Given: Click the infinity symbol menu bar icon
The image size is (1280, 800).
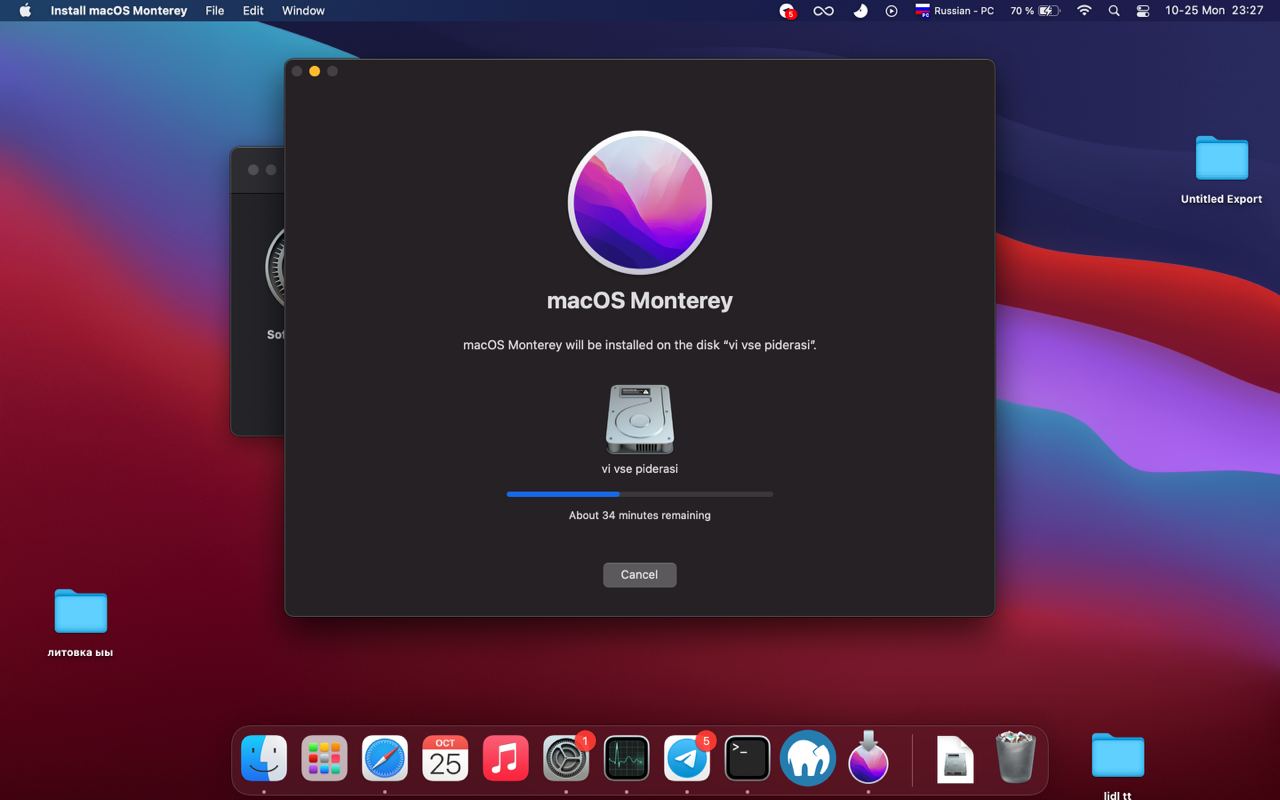Looking at the screenshot, I should 823,11.
